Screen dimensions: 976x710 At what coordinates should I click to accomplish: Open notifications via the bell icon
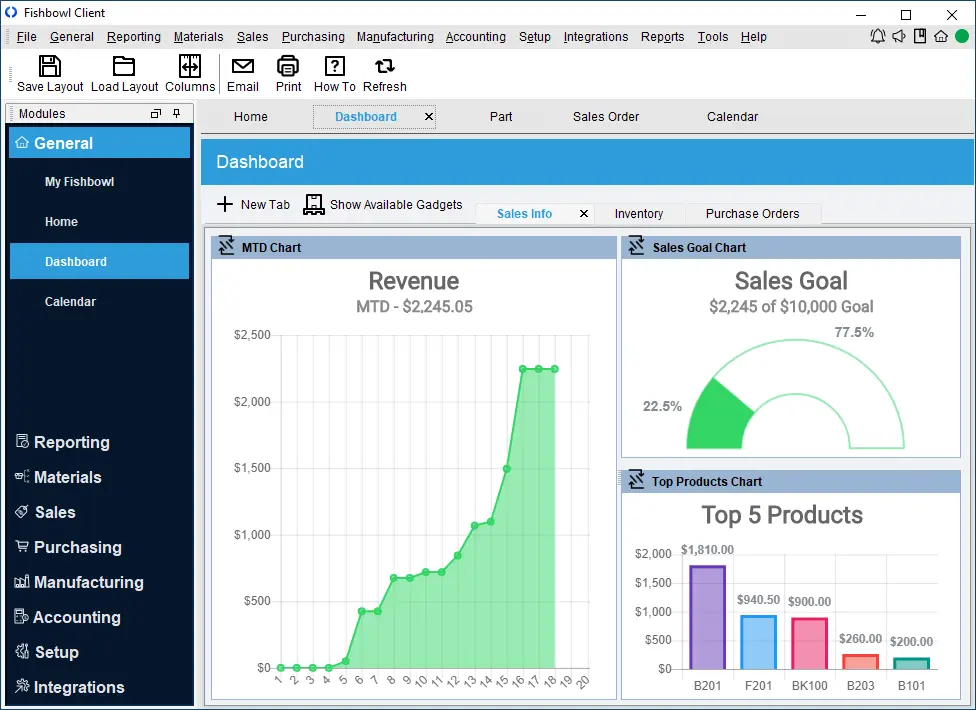[x=877, y=36]
